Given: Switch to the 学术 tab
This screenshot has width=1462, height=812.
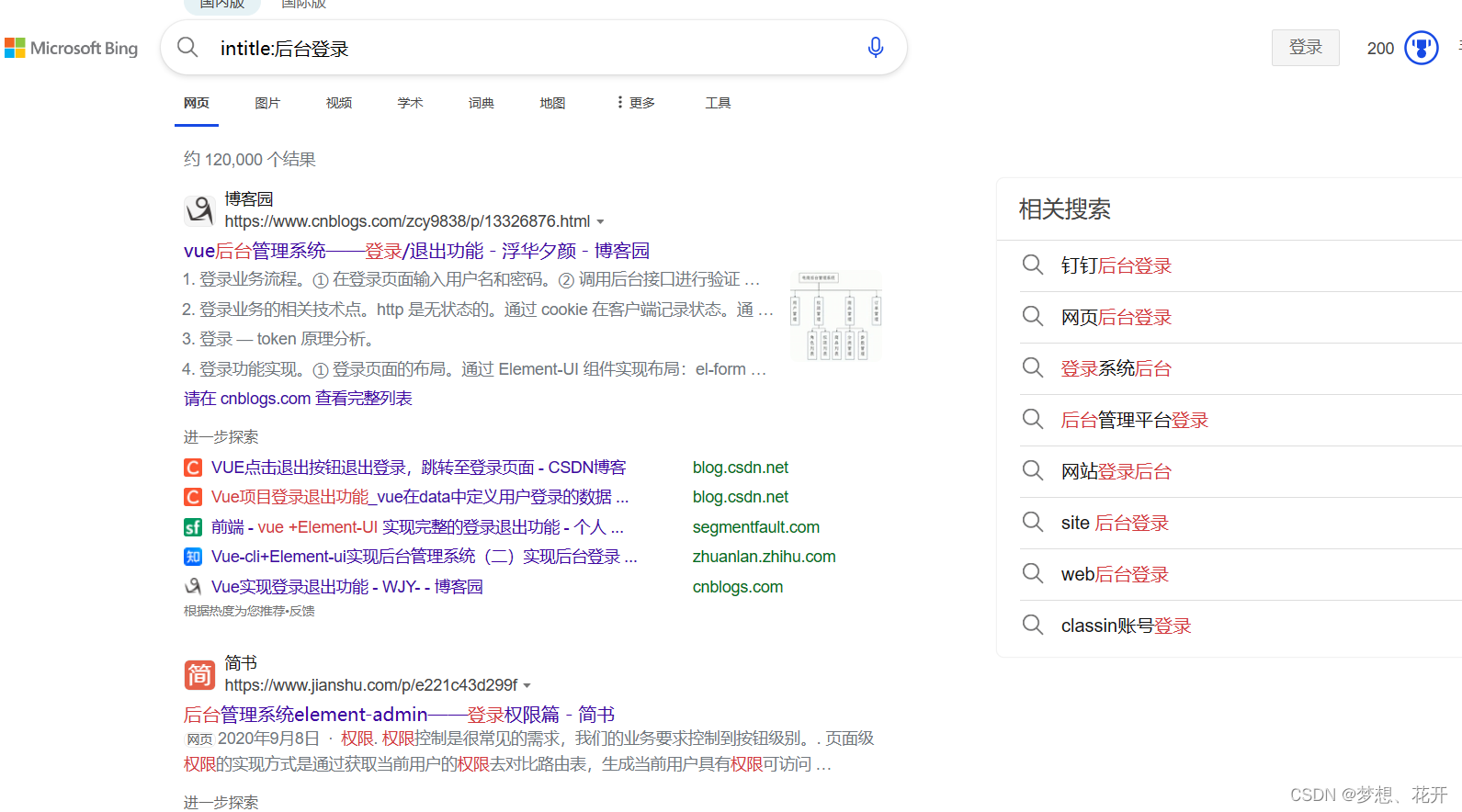Looking at the screenshot, I should coord(410,103).
